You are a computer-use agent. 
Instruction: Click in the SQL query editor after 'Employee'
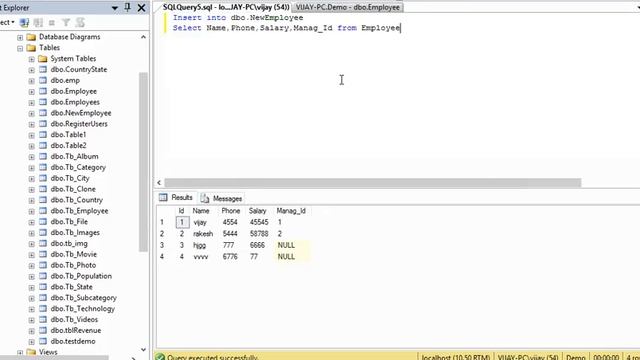pos(400,28)
